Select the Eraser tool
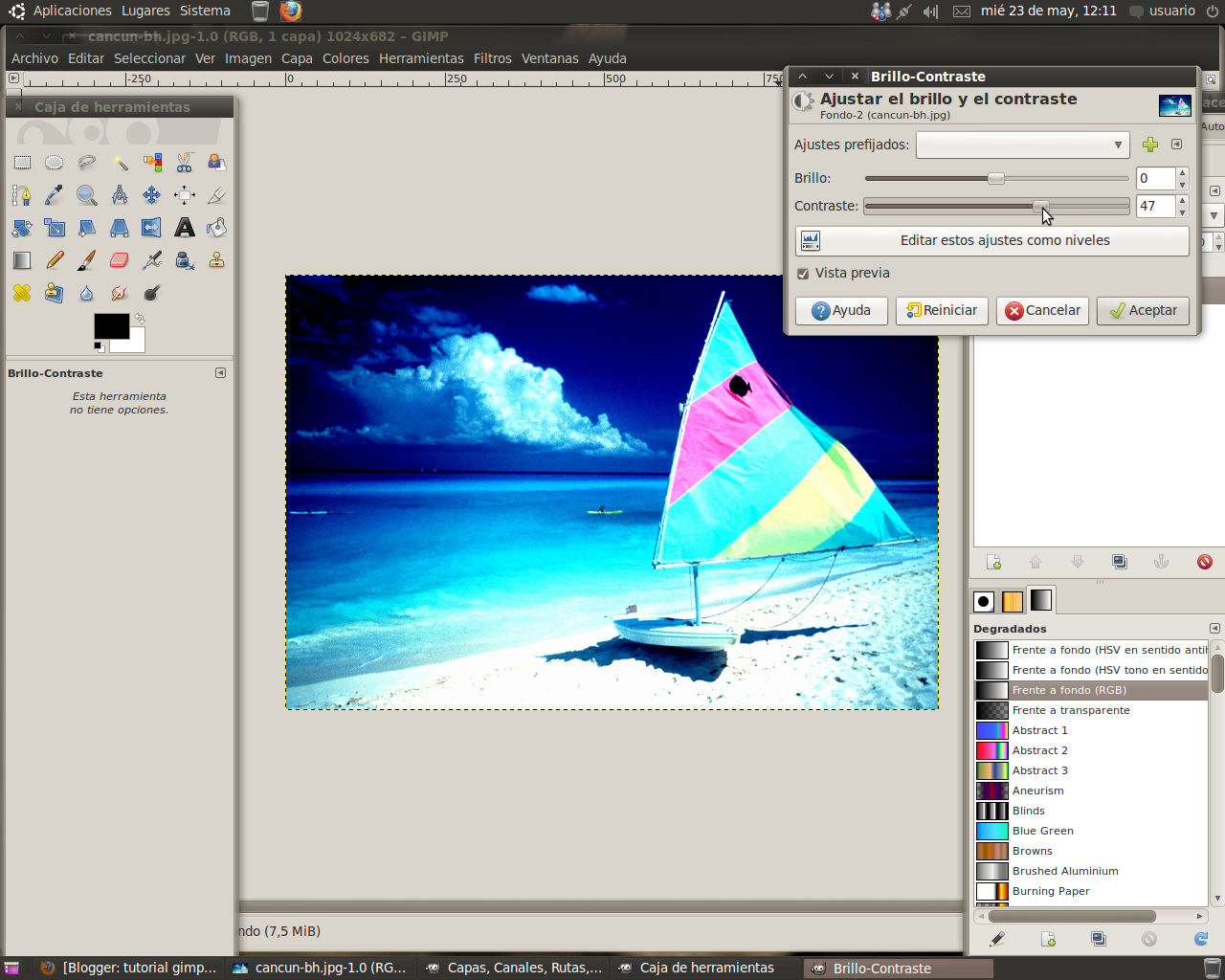1225x980 pixels. 118,259
